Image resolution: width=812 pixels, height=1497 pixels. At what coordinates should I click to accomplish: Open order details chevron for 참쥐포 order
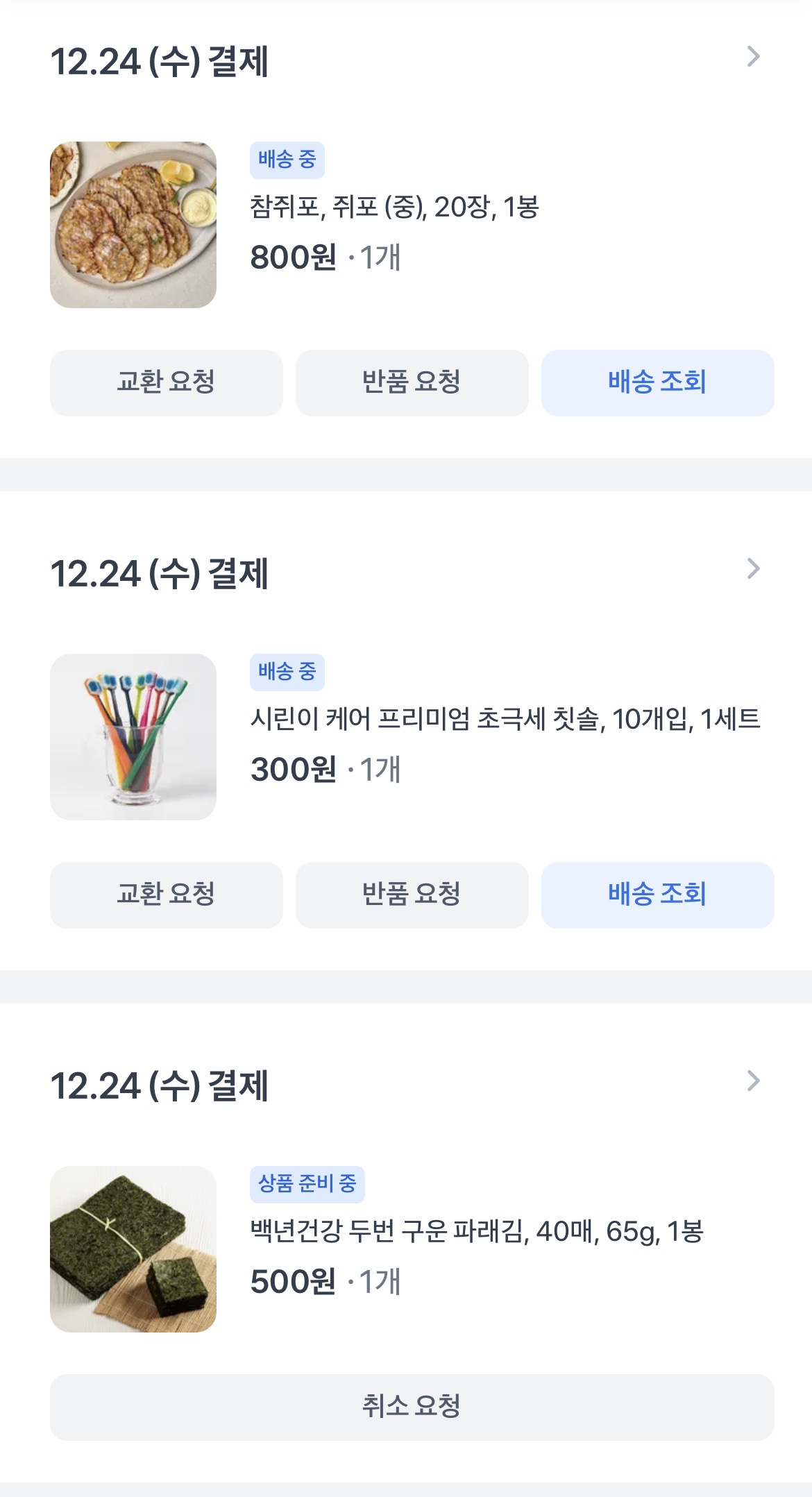click(753, 57)
